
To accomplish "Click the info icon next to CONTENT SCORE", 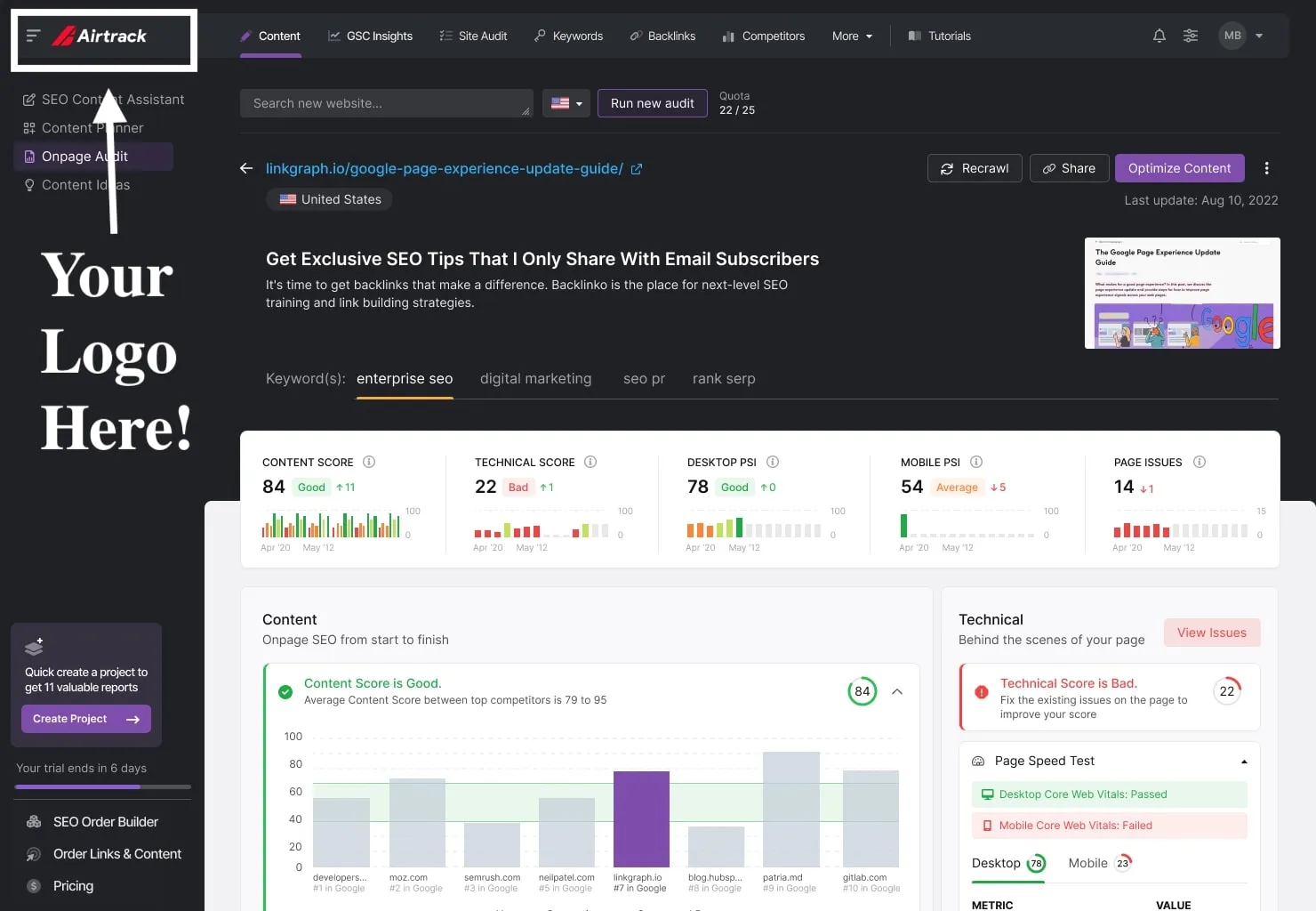I will [x=369, y=462].
